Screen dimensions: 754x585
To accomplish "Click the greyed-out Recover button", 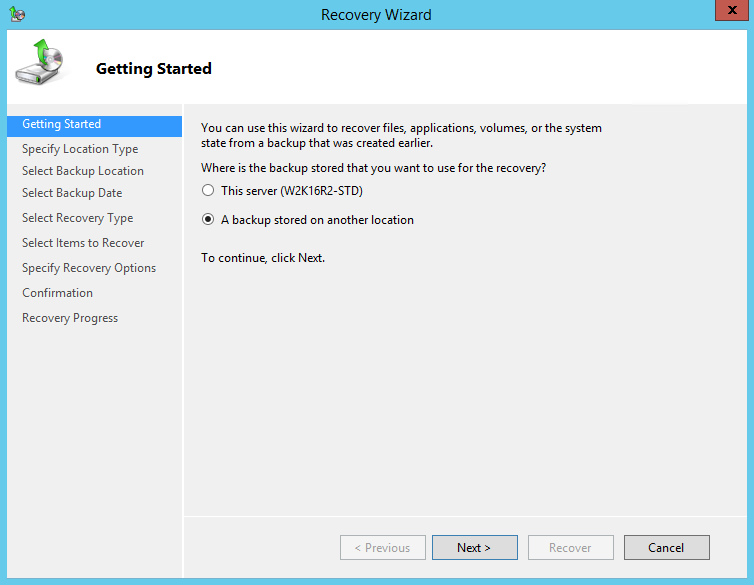I will pos(570,548).
